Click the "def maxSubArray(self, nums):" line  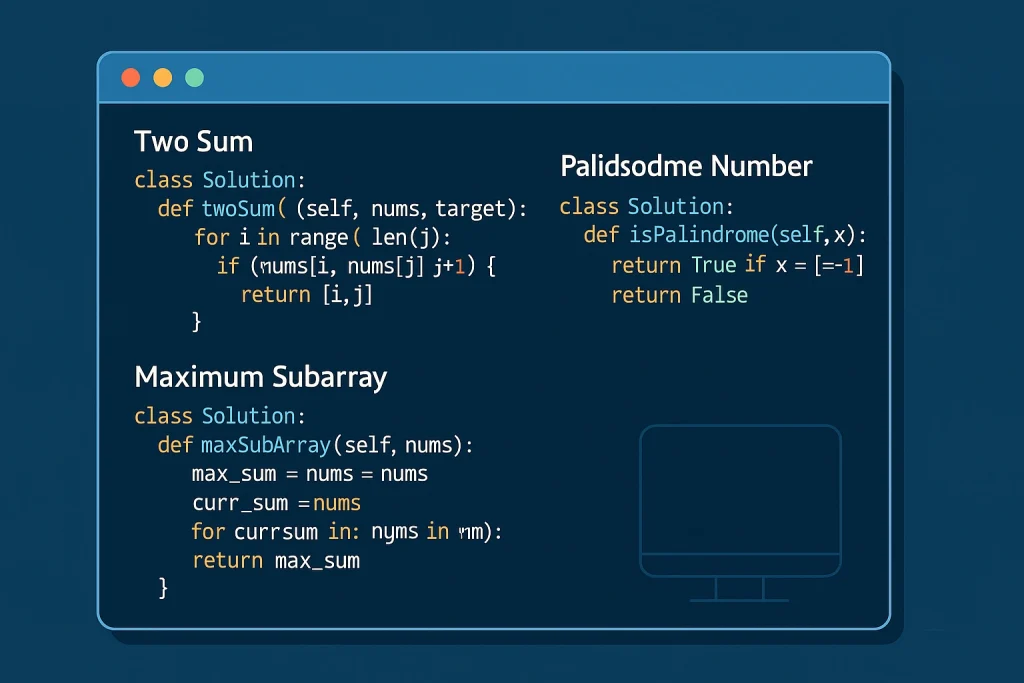(315, 445)
